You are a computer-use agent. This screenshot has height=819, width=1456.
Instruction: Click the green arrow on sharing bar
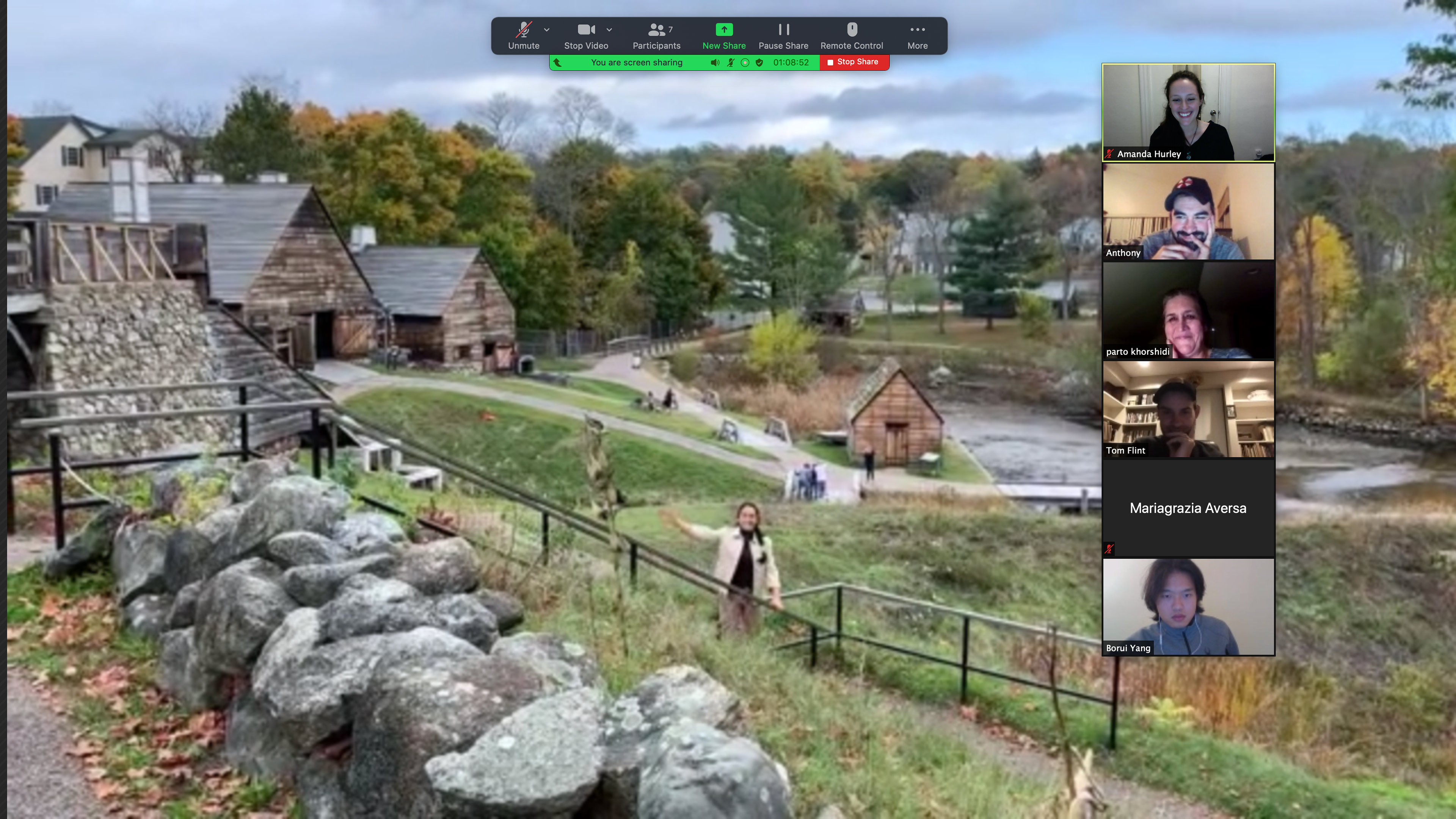pyautogui.click(x=558, y=63)
